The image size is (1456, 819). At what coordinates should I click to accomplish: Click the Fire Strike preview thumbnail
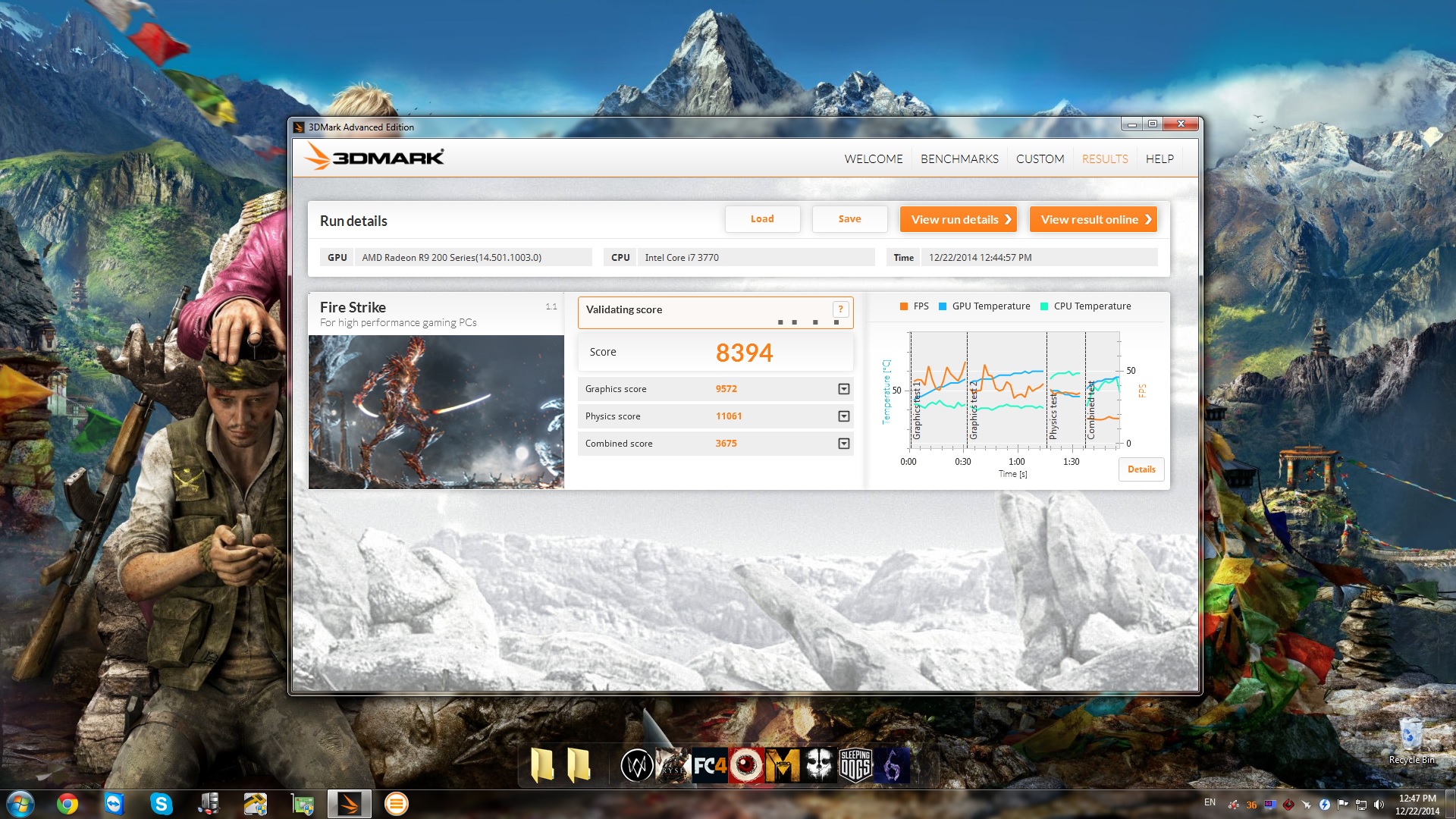pyautogui.click(x=436, y=412)
